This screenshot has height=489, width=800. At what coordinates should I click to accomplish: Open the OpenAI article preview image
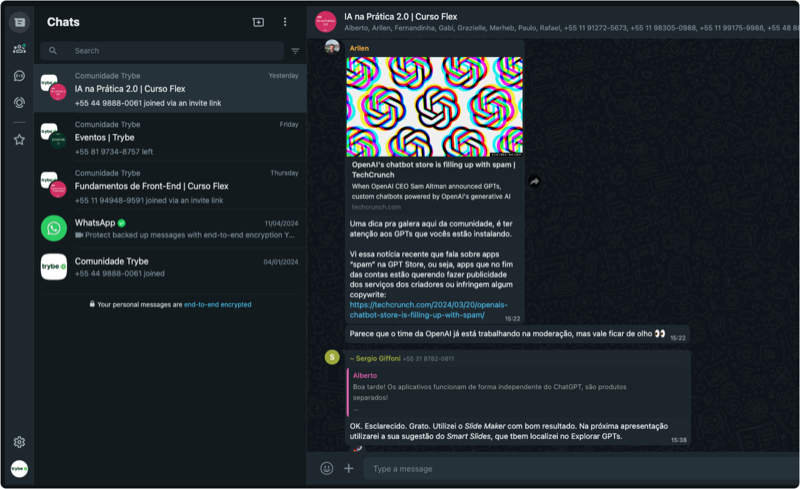(434, 106)
